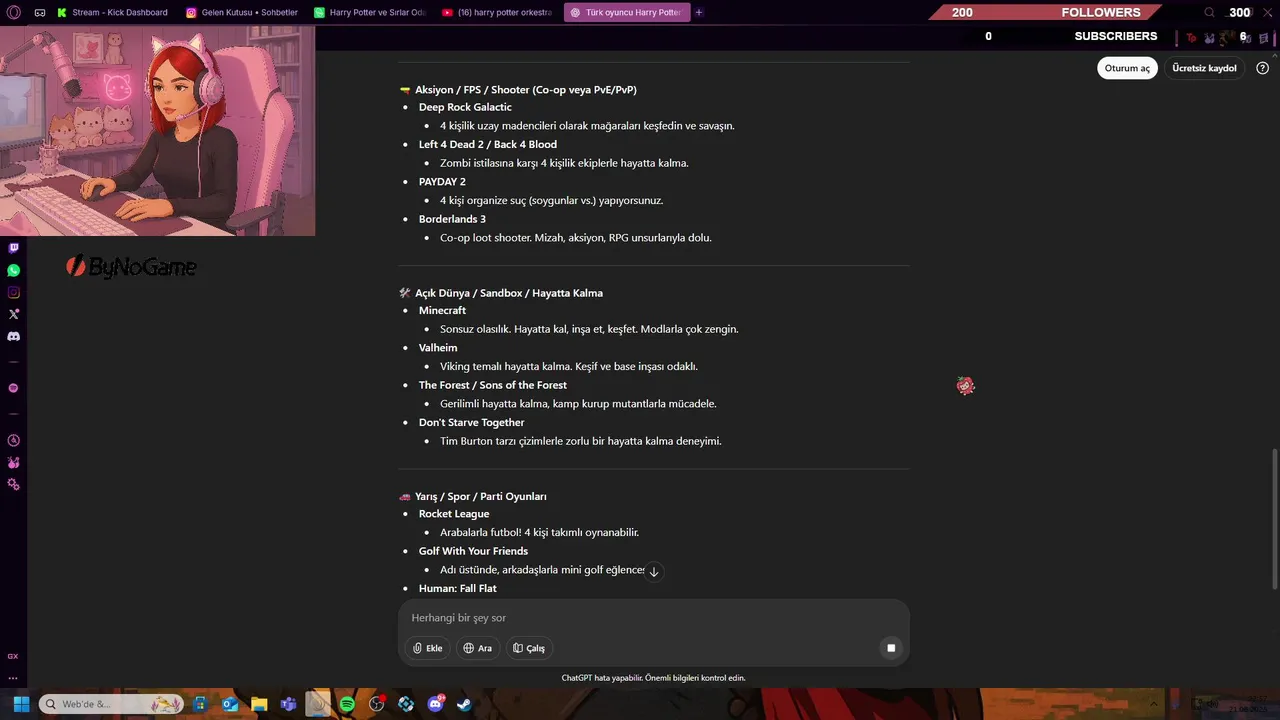
Task: Open X (Twitter) from the Opera sidebar
Action: pyautogui.click(x=13, y=314)
